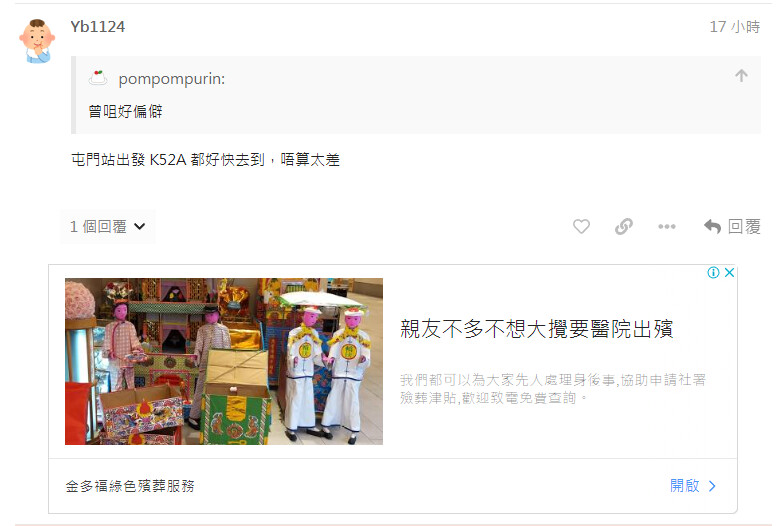
Task: Open Yb1124's baby avatar
Action: point(37,41)
